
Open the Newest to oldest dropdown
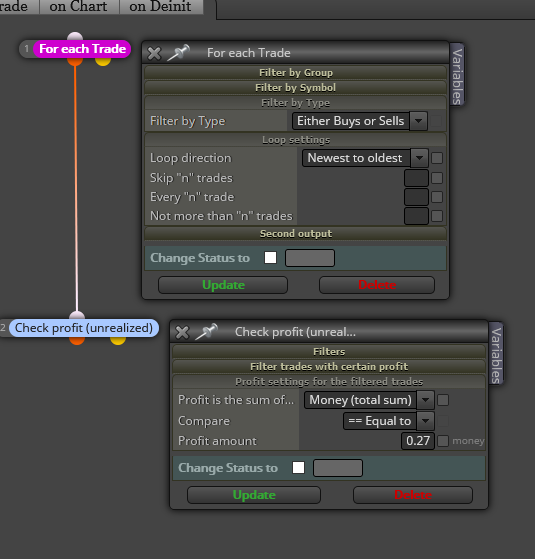[x=365, y=158]
